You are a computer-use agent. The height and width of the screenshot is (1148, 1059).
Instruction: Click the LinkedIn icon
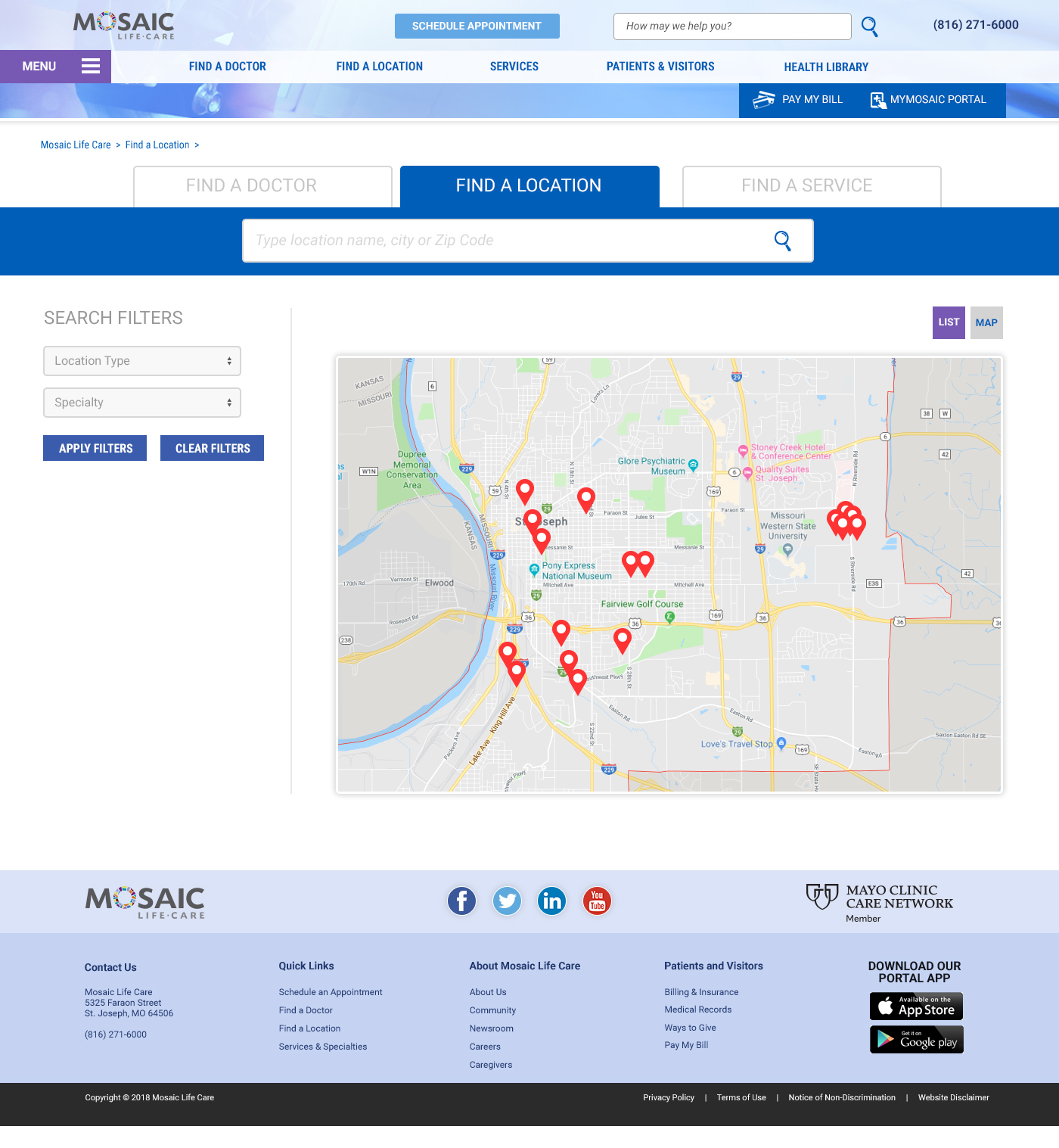[552, 901]
